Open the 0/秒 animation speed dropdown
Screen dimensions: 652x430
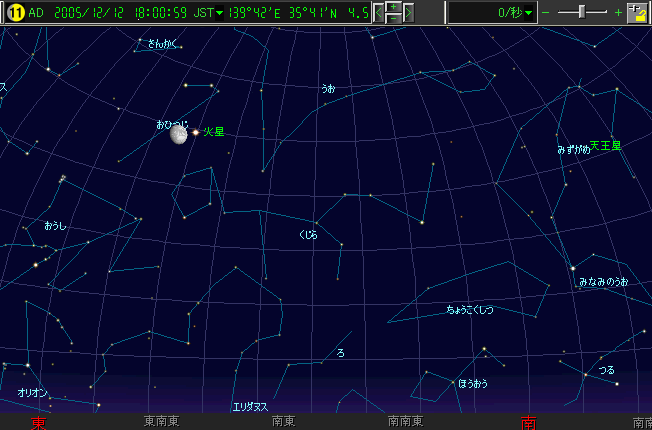(x=529, y=13)
